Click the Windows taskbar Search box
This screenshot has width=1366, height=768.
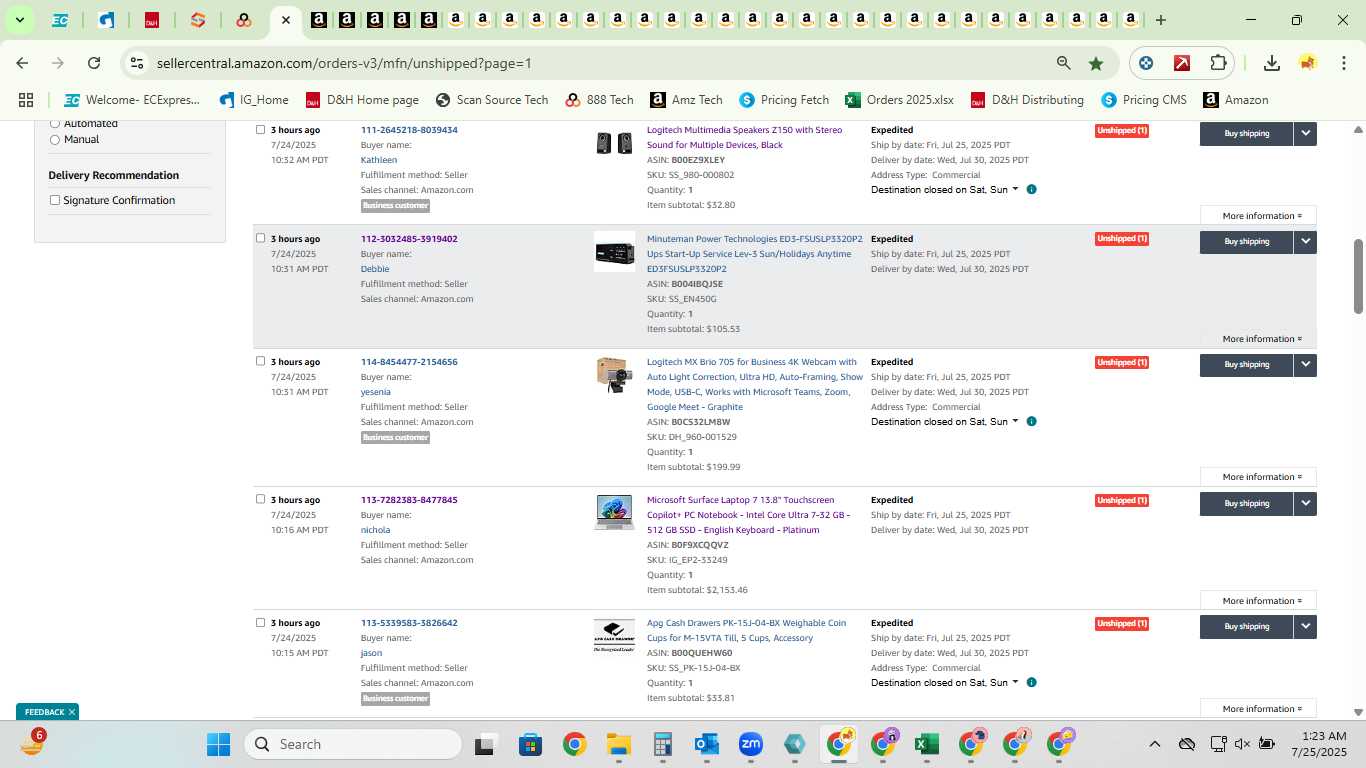point(353,744)
